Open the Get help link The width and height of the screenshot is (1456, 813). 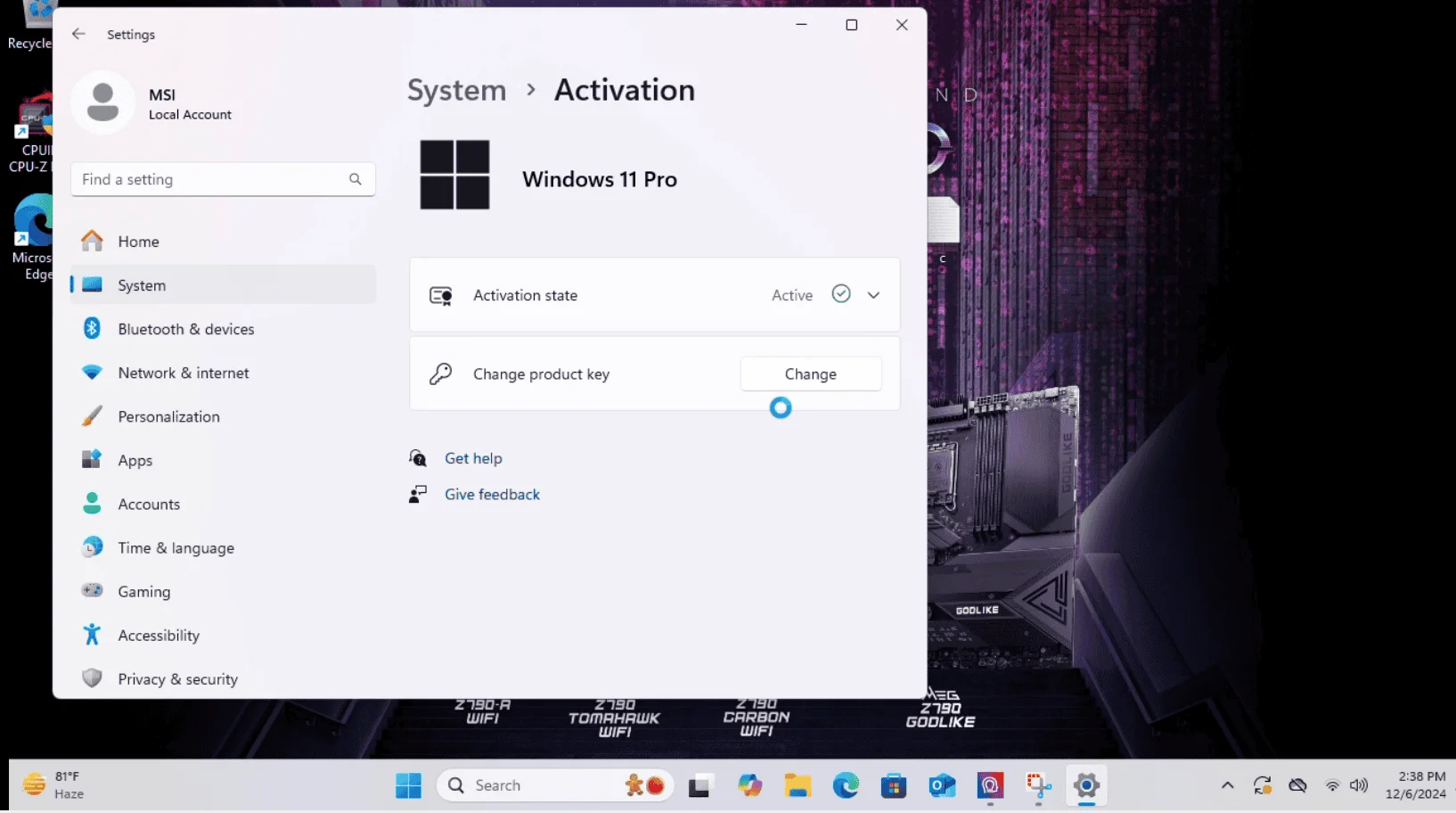coord(473,458)
